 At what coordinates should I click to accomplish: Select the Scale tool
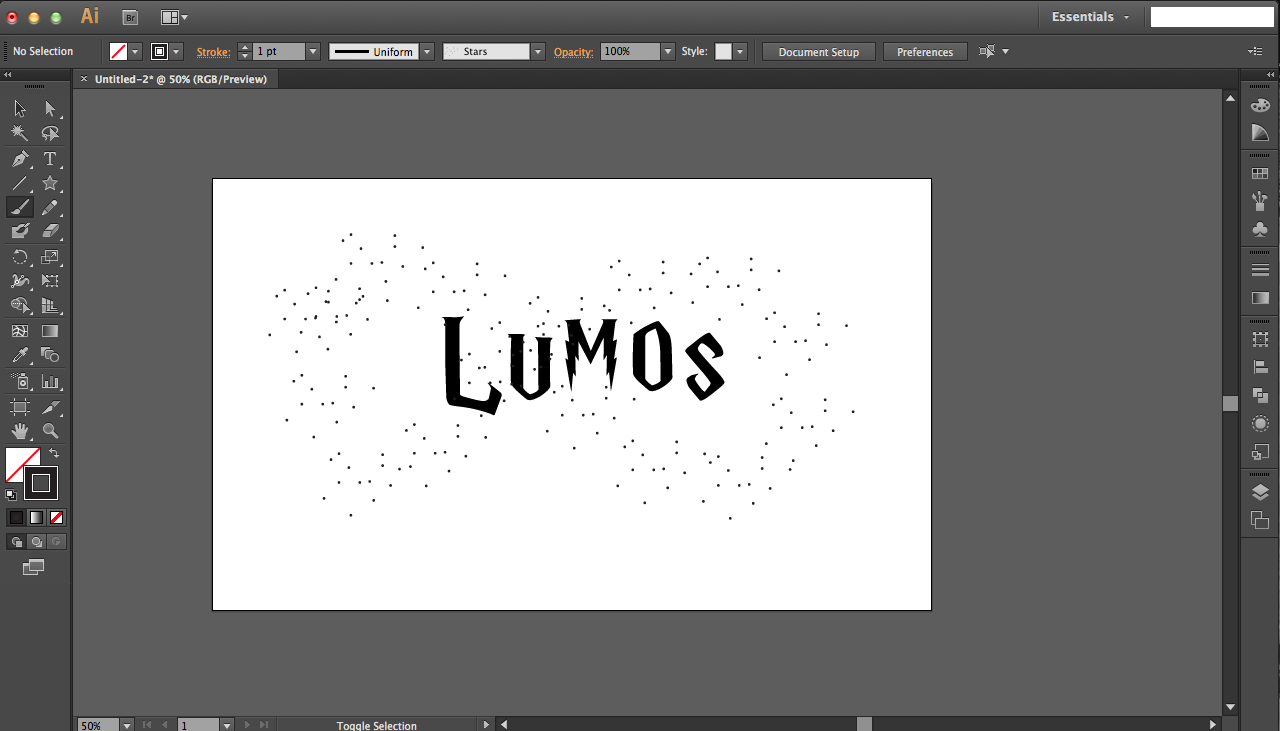pos(50,257)
